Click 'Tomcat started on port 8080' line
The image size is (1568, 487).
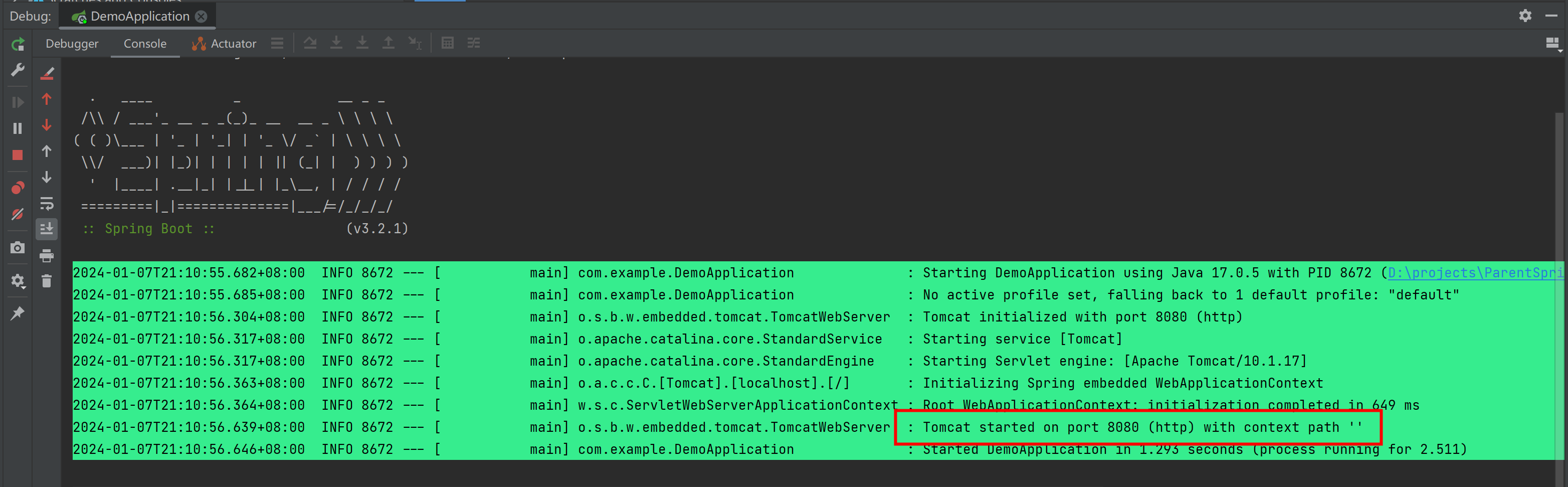[x=1142, y=427]
